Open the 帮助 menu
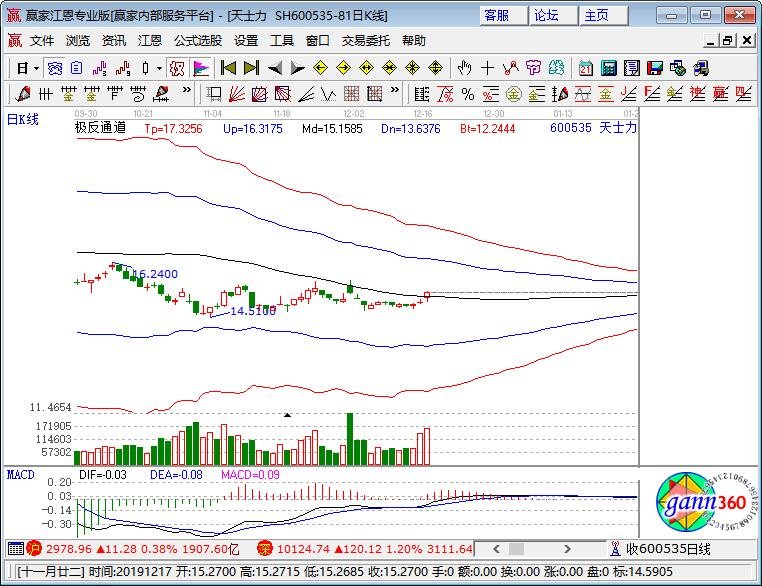This screenshot has height=586, width=762. [414, 41]
